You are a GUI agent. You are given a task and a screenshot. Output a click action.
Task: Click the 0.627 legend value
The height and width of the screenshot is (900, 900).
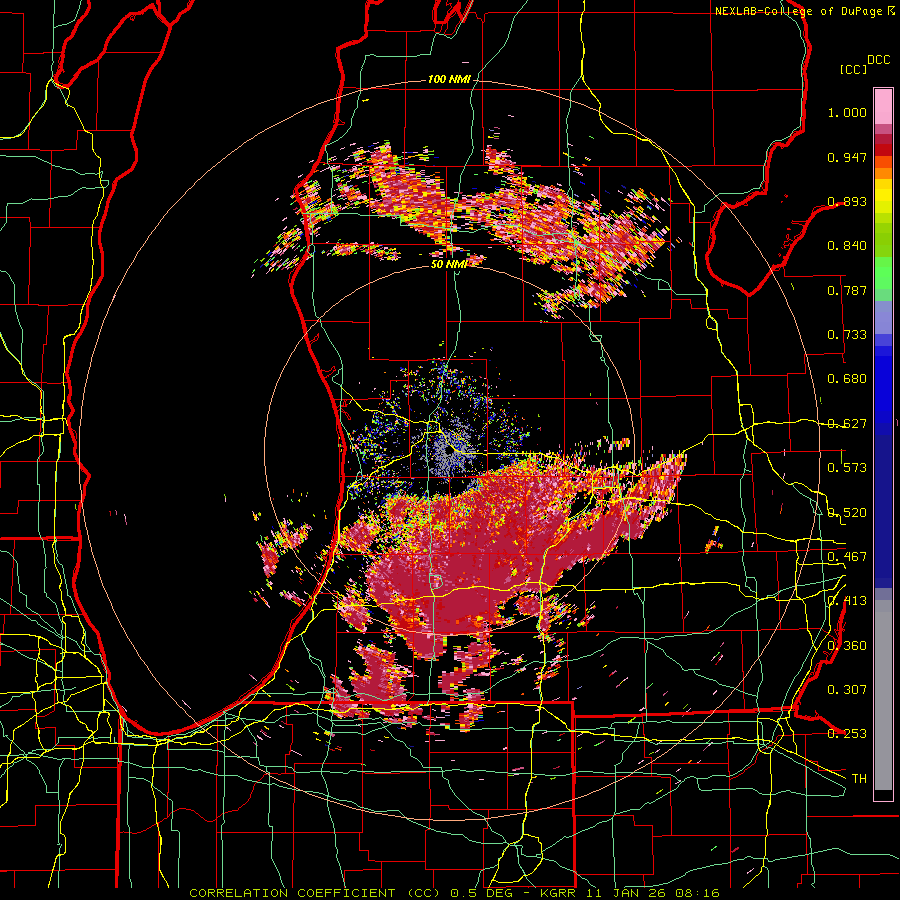tap(847, 424)
